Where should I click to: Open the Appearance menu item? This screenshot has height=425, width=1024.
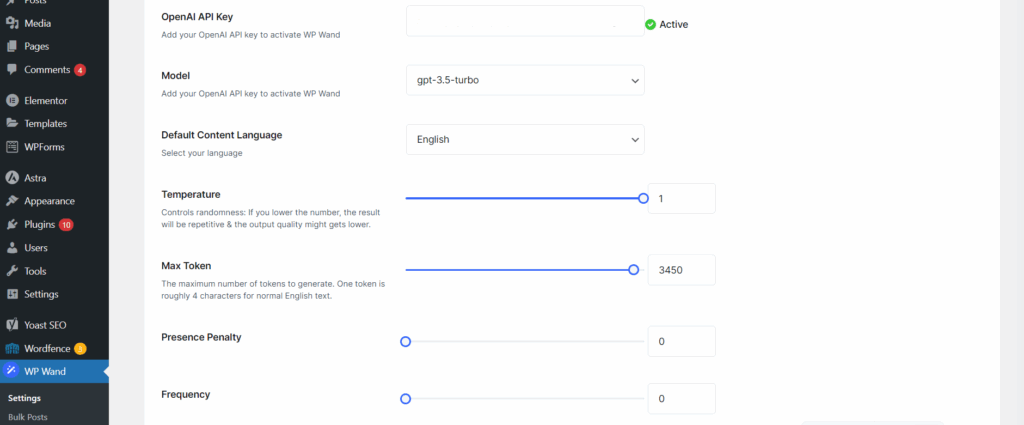point(49,201)
